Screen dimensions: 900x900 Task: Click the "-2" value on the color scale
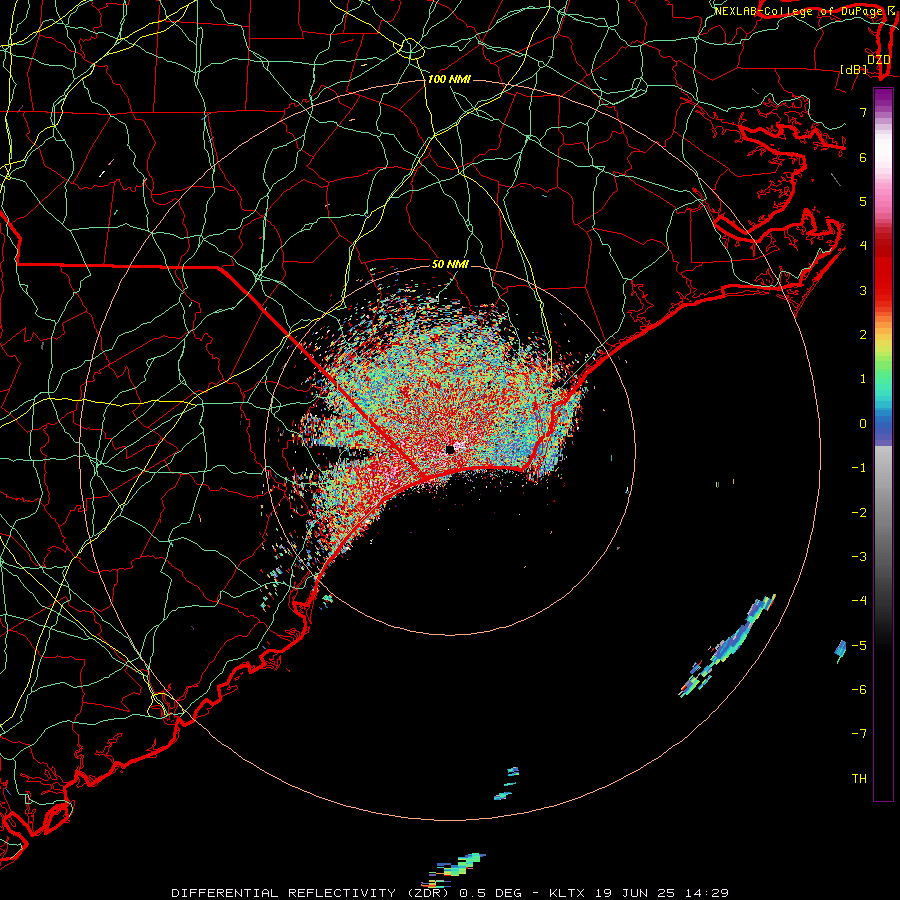pos(859,512)
